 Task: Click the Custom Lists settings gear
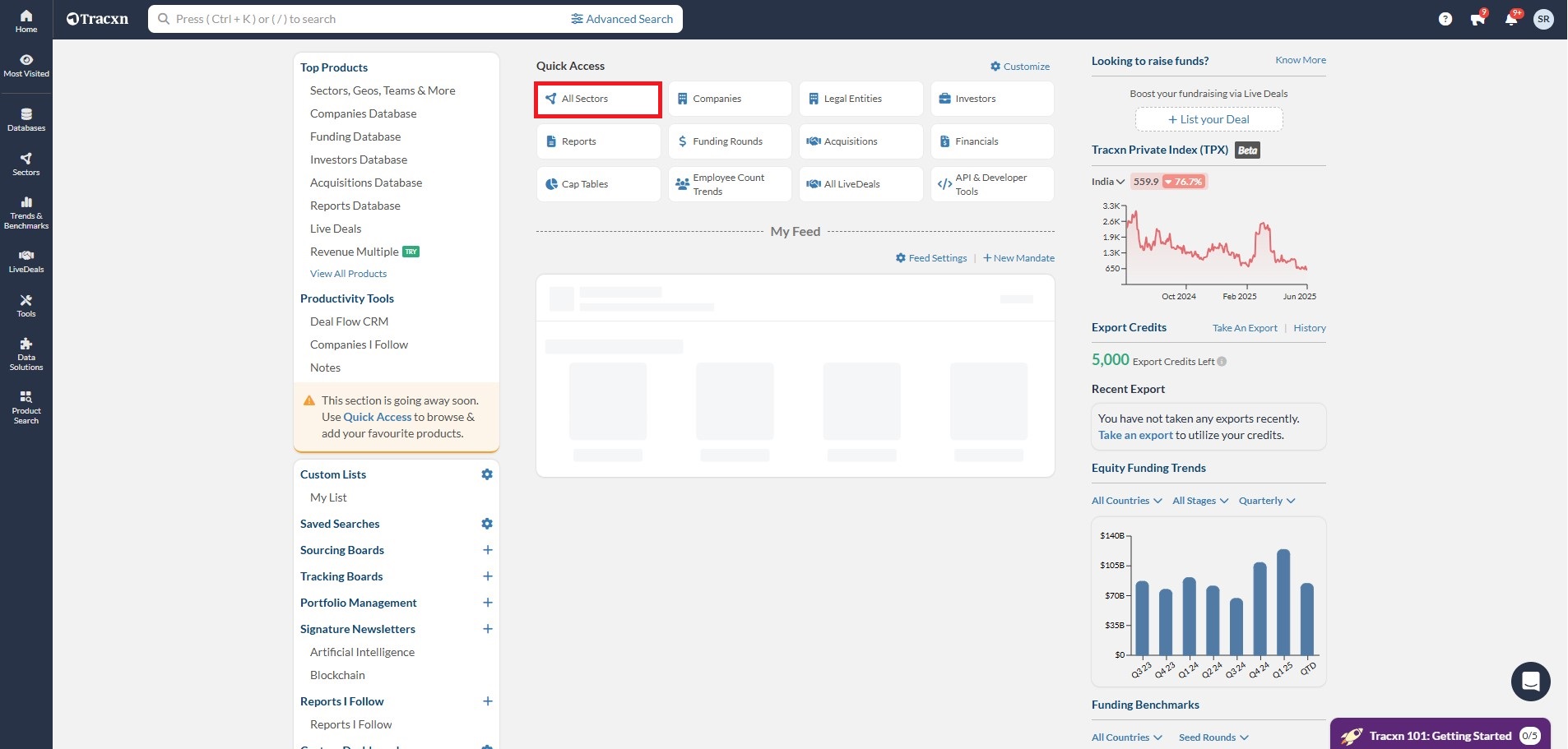coord(487,474)
